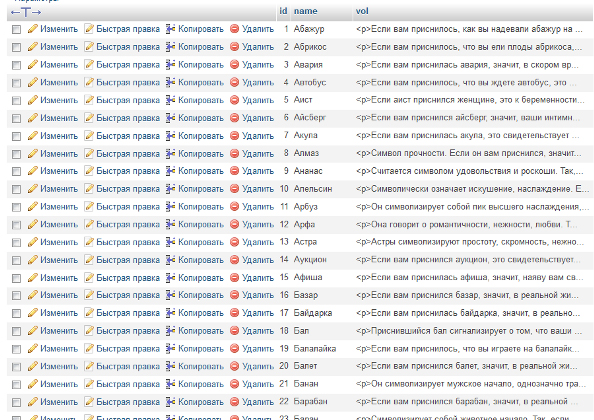Select the checkbox in Афиша row
Viewport: 594px width, 420px height.
(16, 278)
